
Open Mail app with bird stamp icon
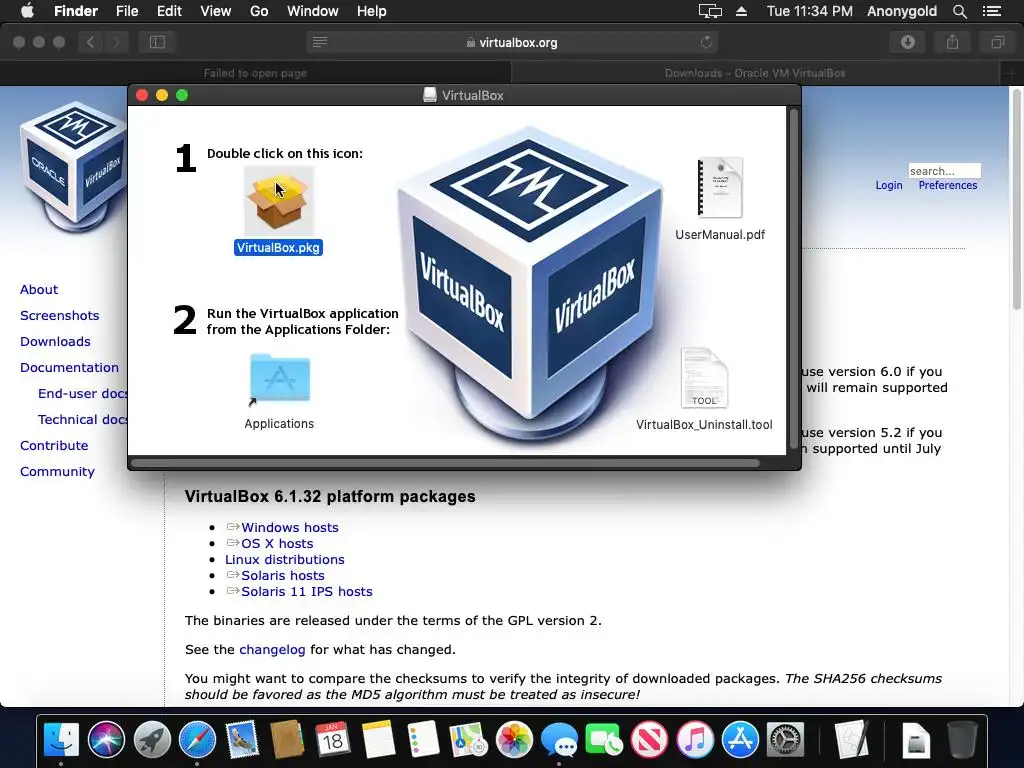pos(242,739)
